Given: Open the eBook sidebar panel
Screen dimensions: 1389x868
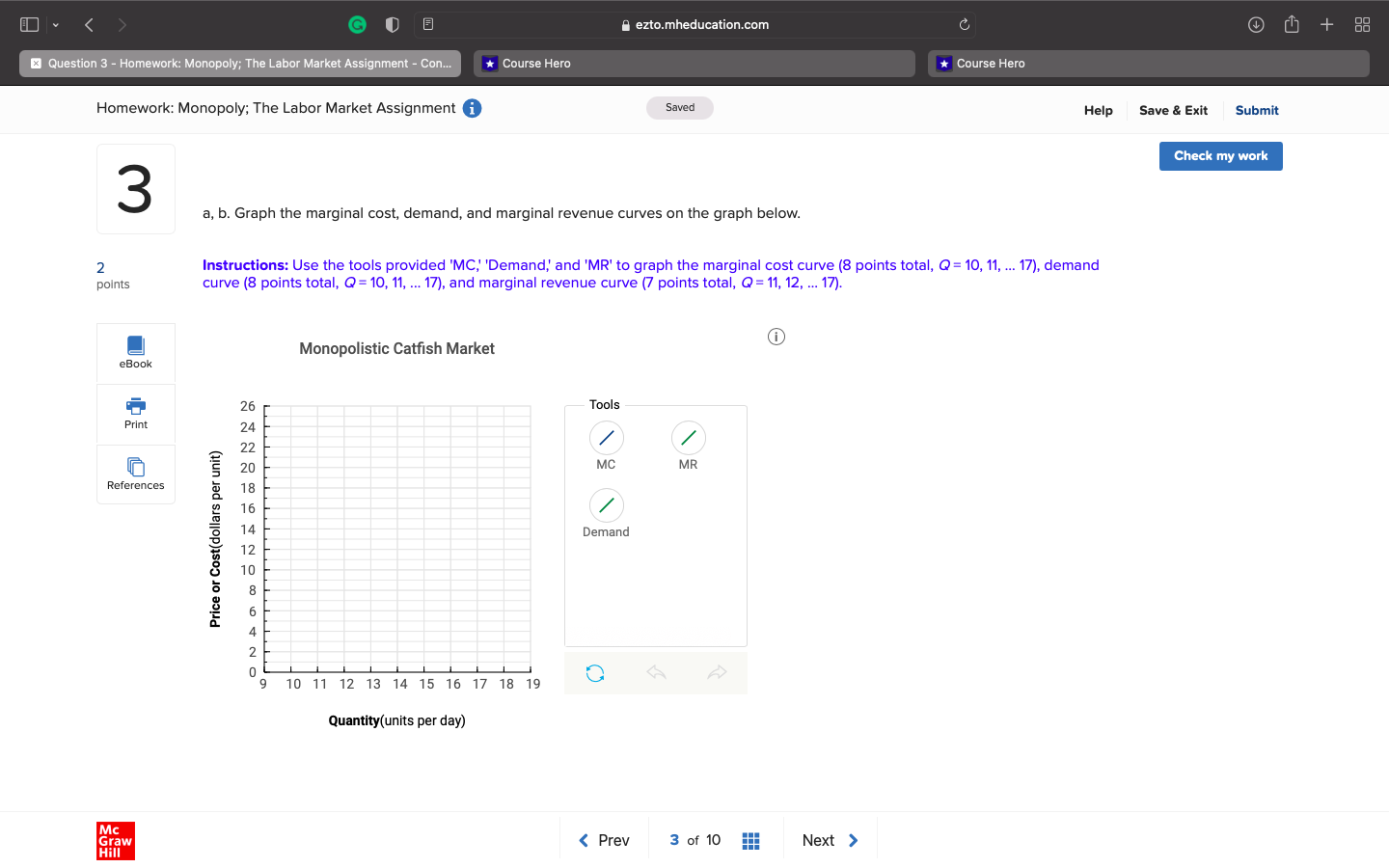Looking at the screenshot, I should click(135, 351).
